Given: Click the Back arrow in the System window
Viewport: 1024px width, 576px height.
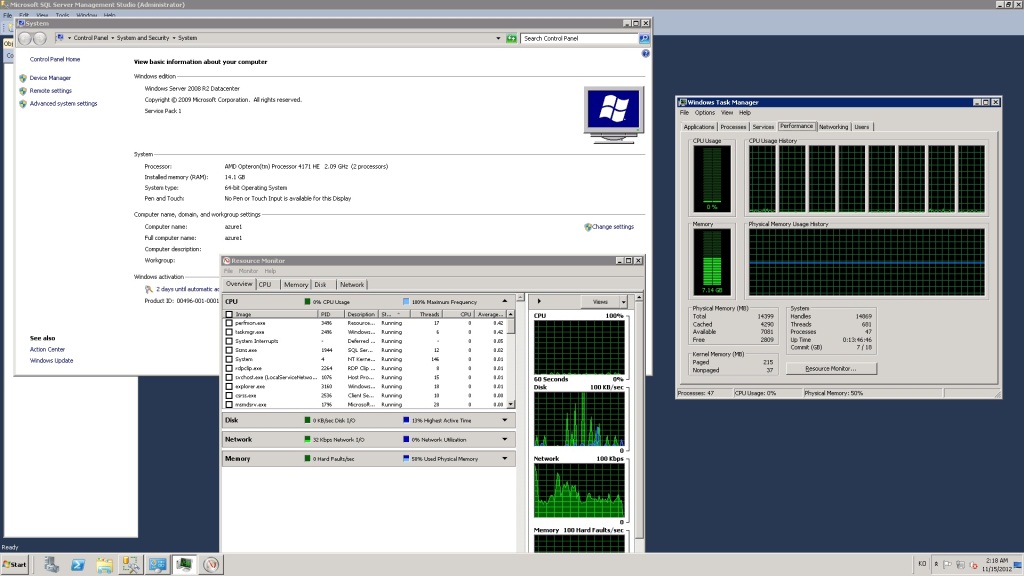Looking at the screenshot, I should [25, 39].
